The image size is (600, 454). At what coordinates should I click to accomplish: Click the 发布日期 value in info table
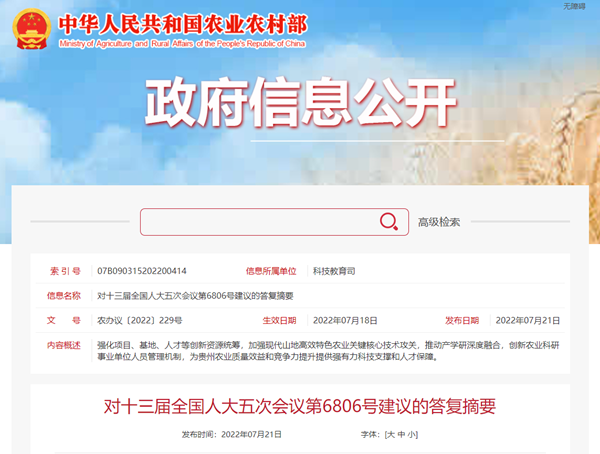(528, 320)
